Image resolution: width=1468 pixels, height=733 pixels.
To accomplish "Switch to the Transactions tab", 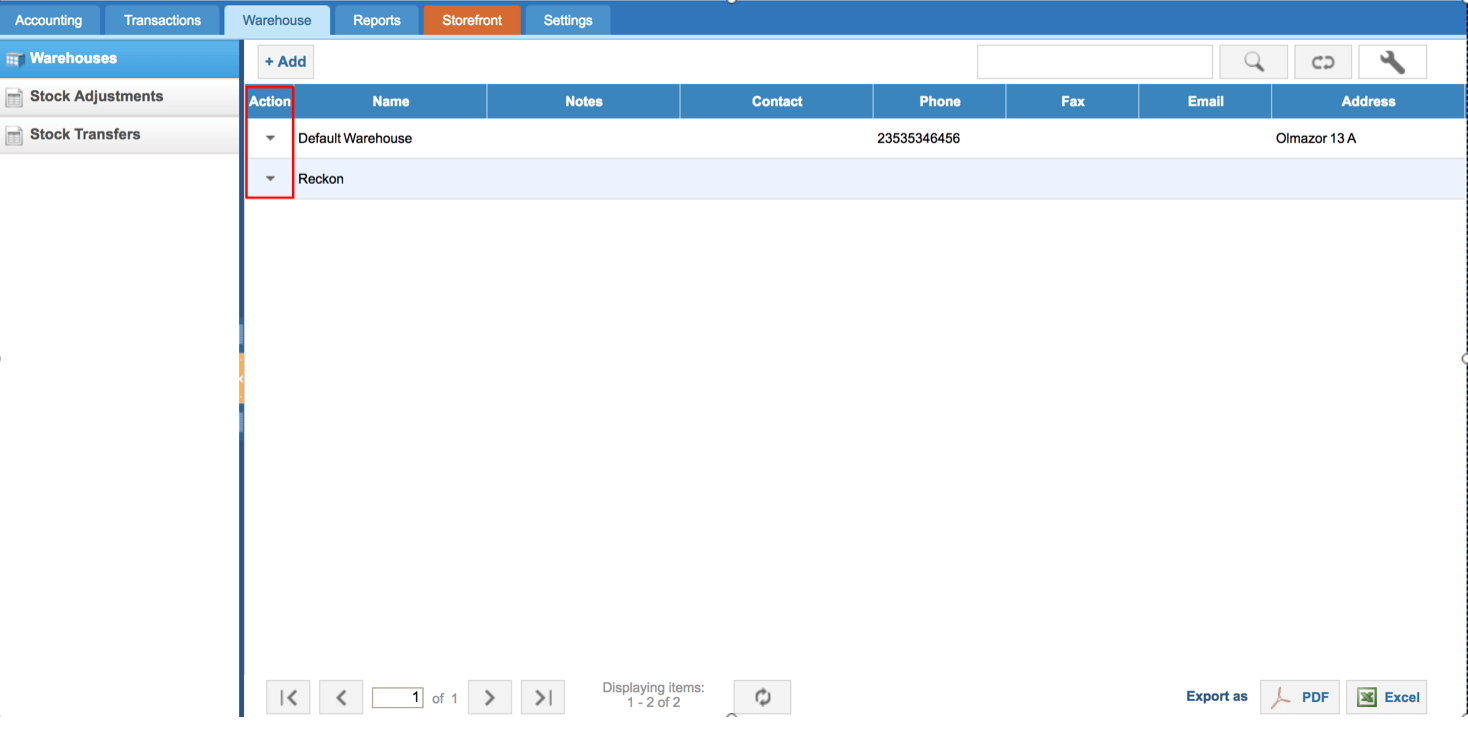I will (162, 20).
